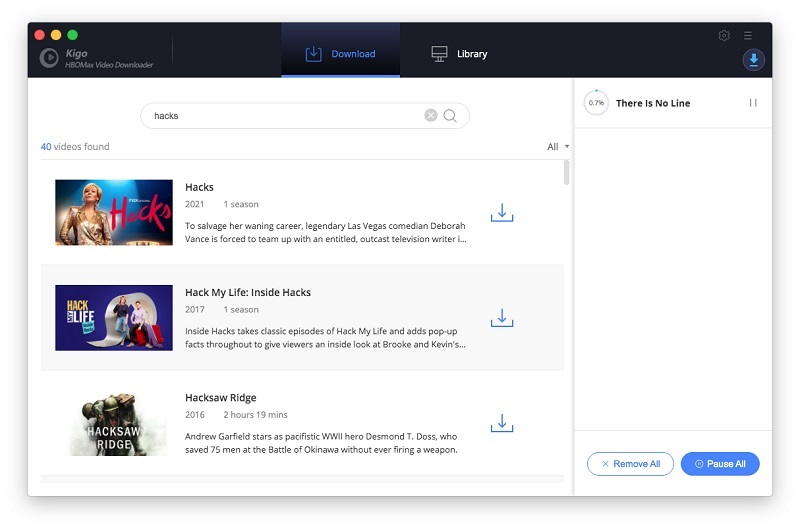Click the 40 videos found label

click(x=75, y=146)
